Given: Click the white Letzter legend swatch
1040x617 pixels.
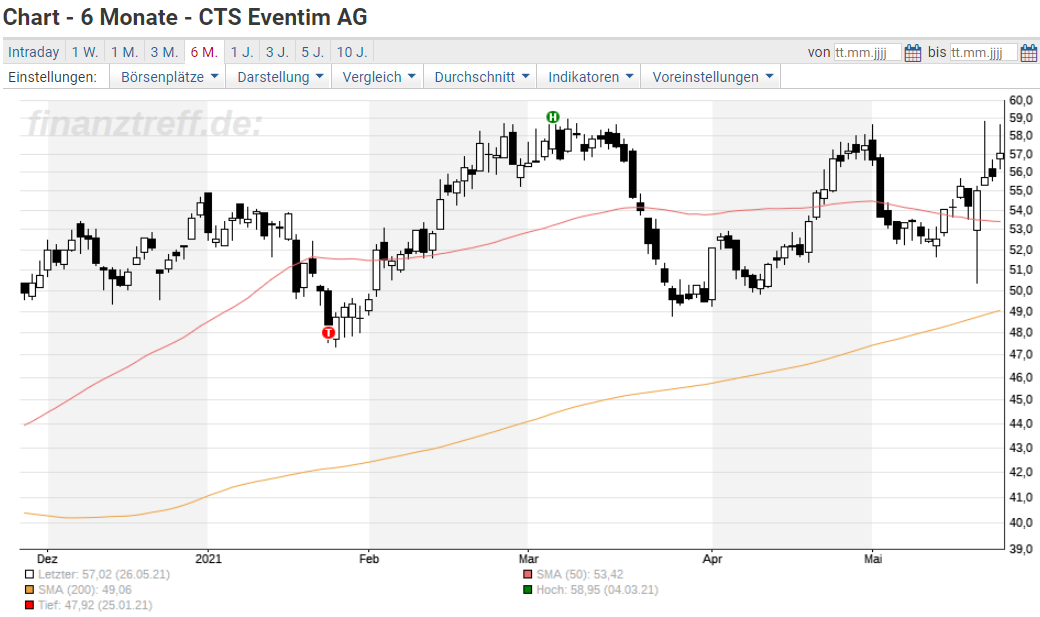Looking at the screenshot, I should pyautogui.click(x=29, y=575).
